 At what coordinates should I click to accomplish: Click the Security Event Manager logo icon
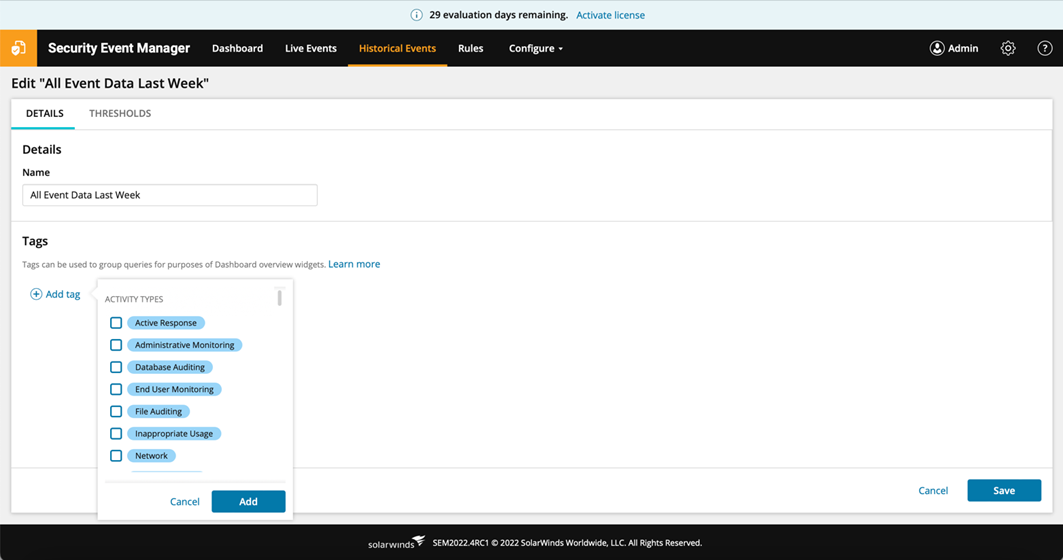(18, 48)
